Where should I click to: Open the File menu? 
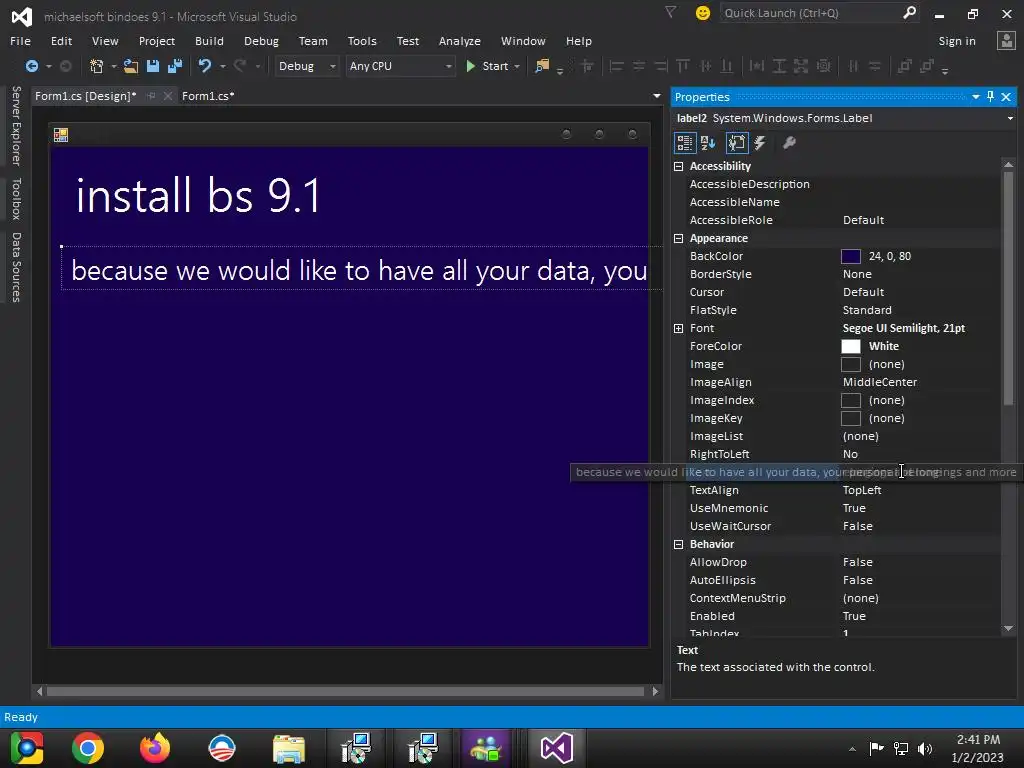click(x=20, y=41)
